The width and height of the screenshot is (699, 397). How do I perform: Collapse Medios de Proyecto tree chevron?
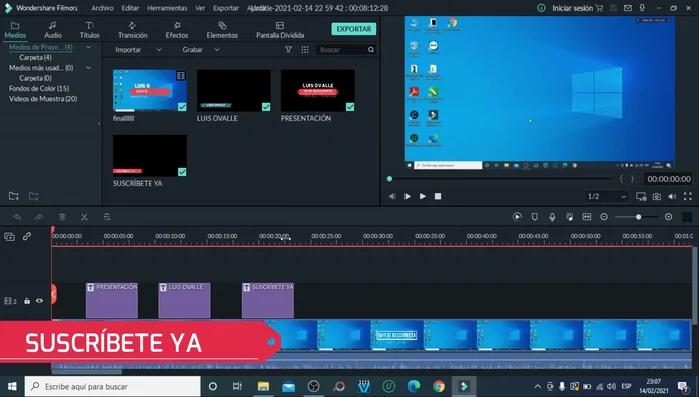tap(88, 47)
